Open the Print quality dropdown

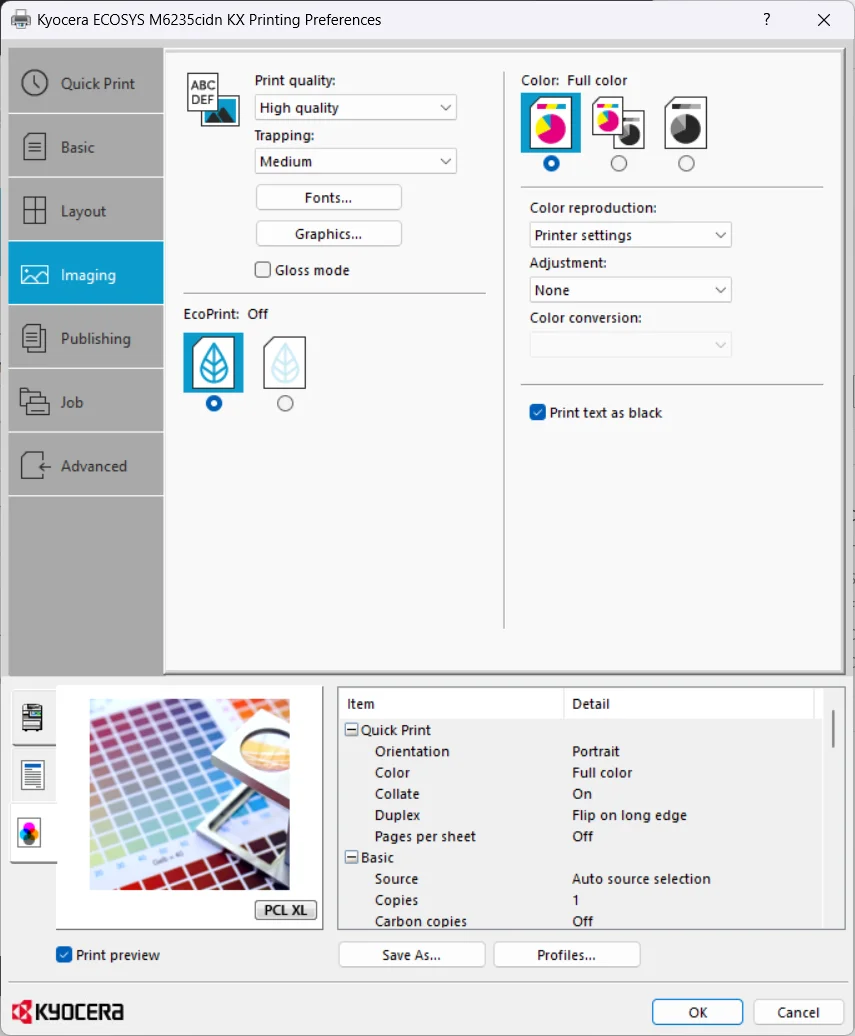pos(355,108)
